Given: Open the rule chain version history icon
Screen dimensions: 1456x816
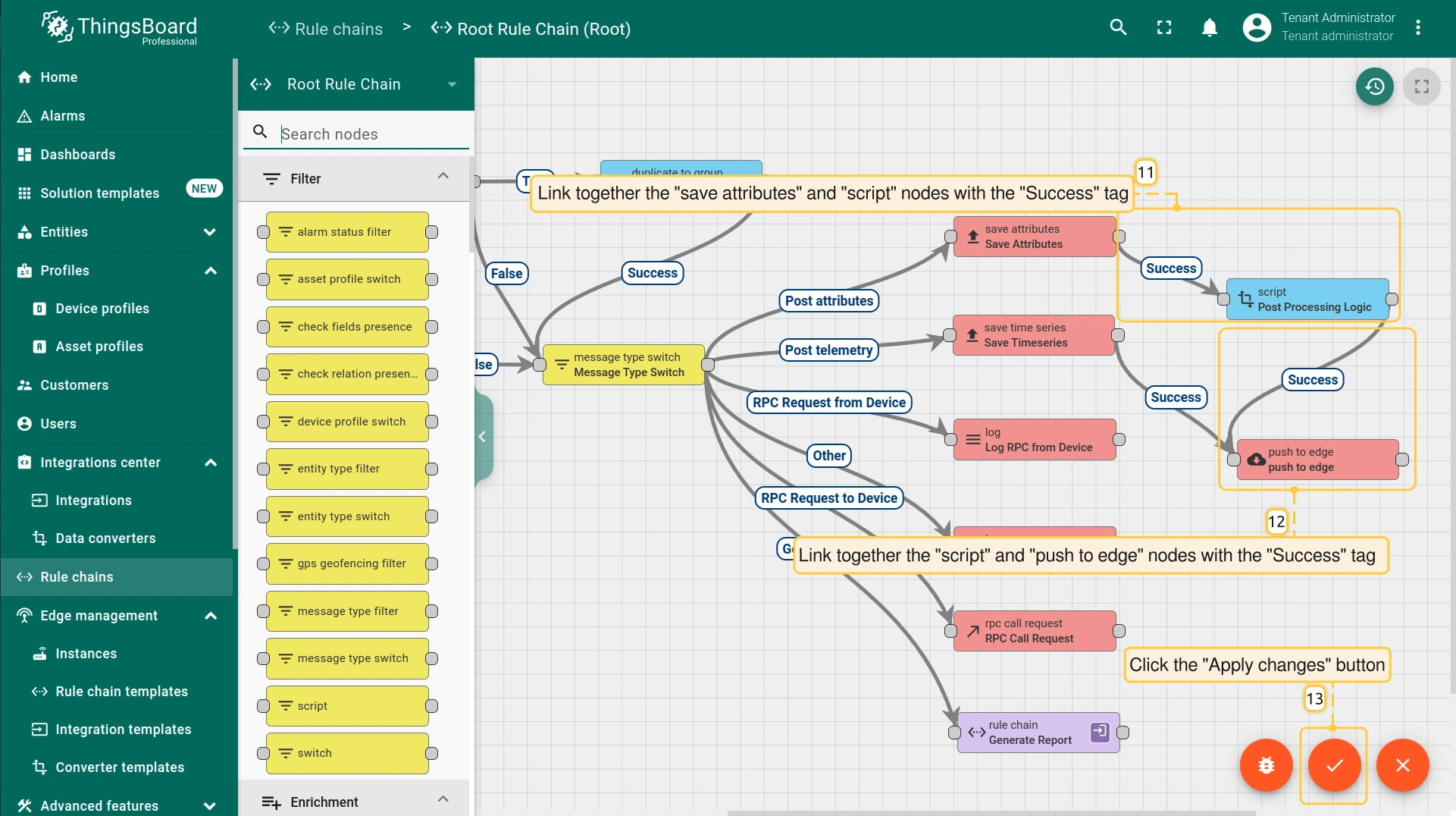Looking at the screenshot, I should point(1374,86).
